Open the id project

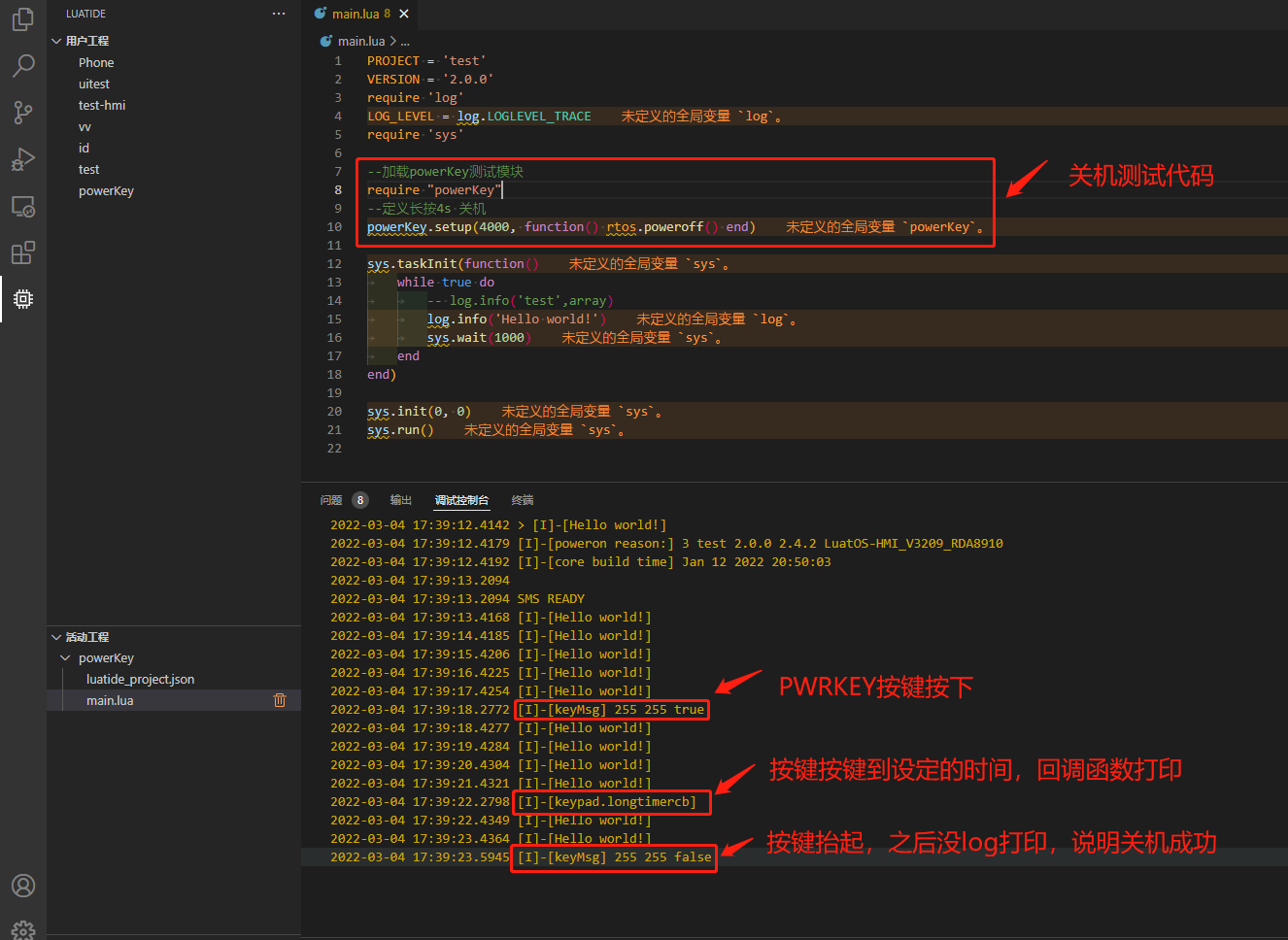(84, 148)
